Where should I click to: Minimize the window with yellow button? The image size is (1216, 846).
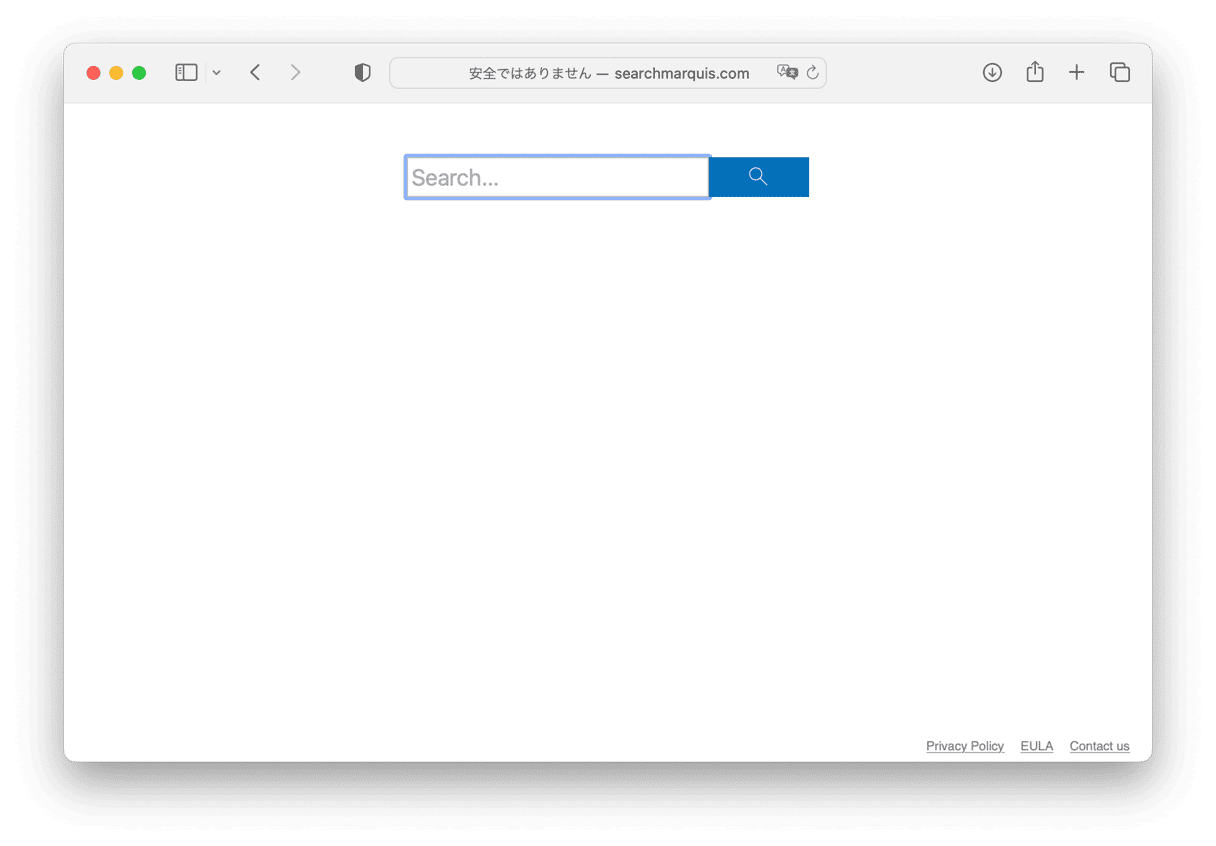(116, 73)
